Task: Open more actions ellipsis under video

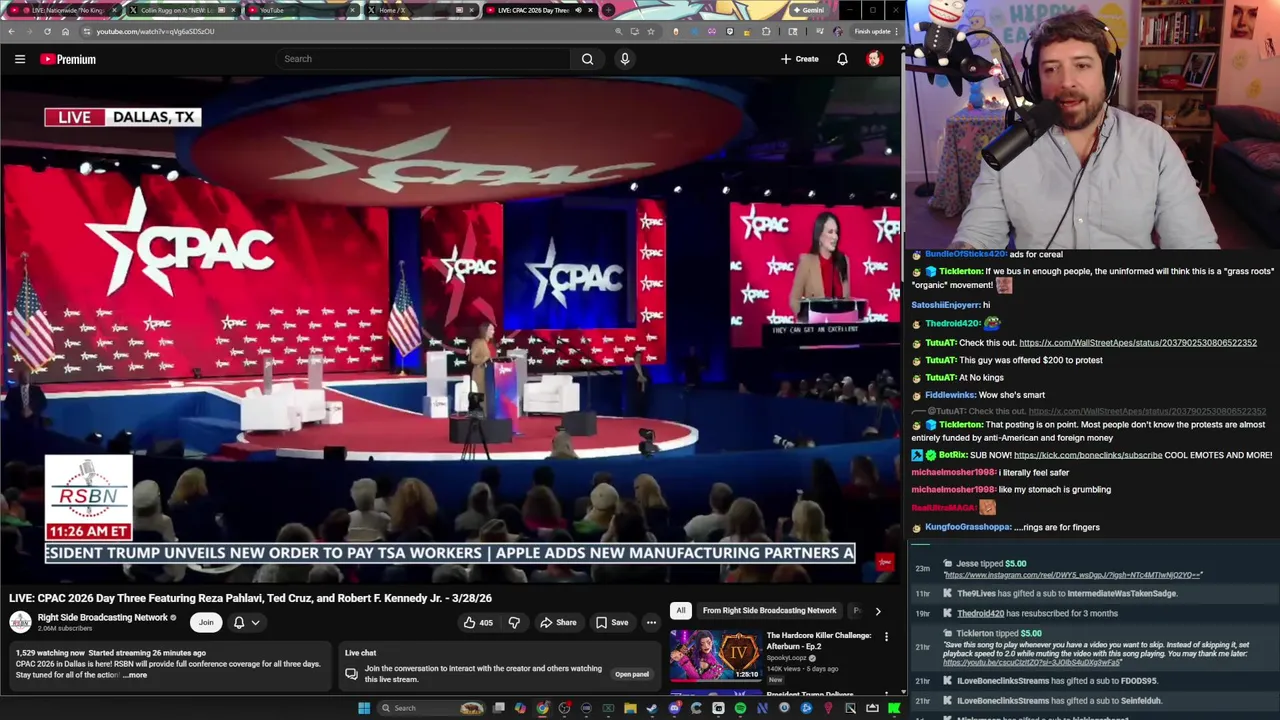Action: [x=651, y=623]
